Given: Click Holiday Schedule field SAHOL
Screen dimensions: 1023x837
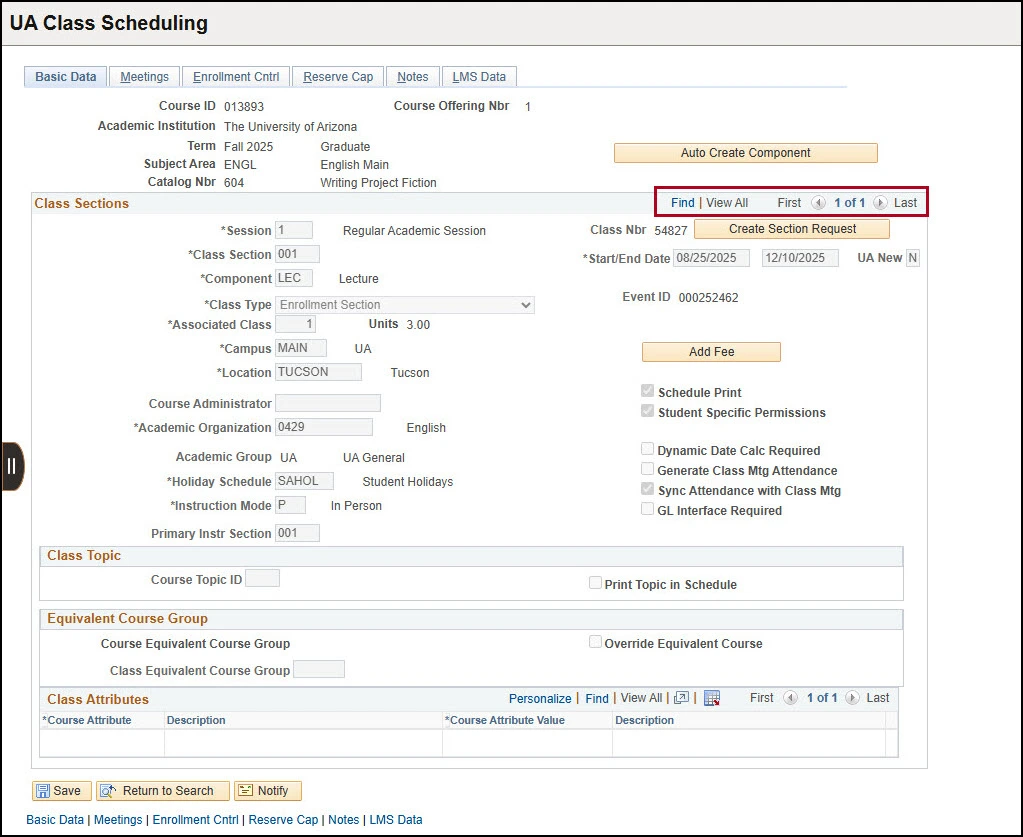Looking at the screenshot, I should [x=304, y=481].
